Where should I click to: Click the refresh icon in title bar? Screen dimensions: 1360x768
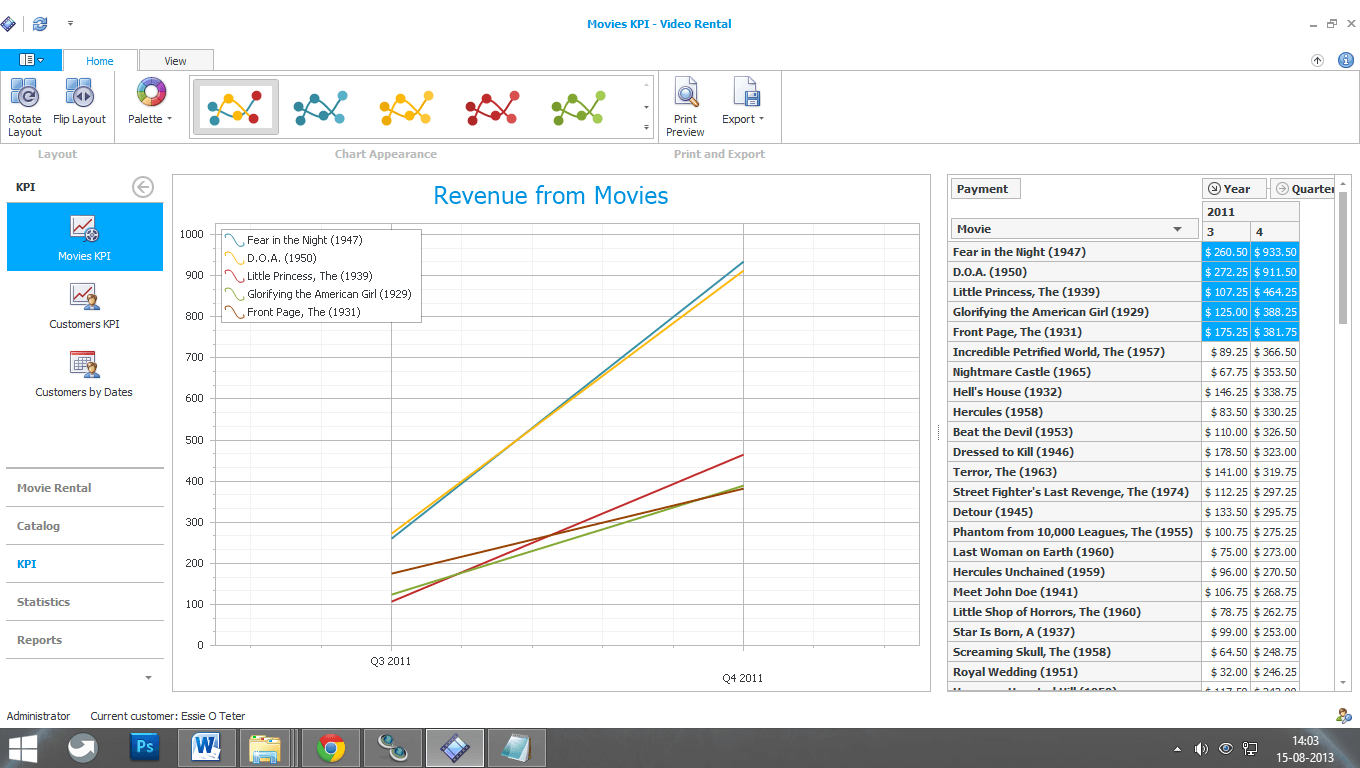coord(40,23)
